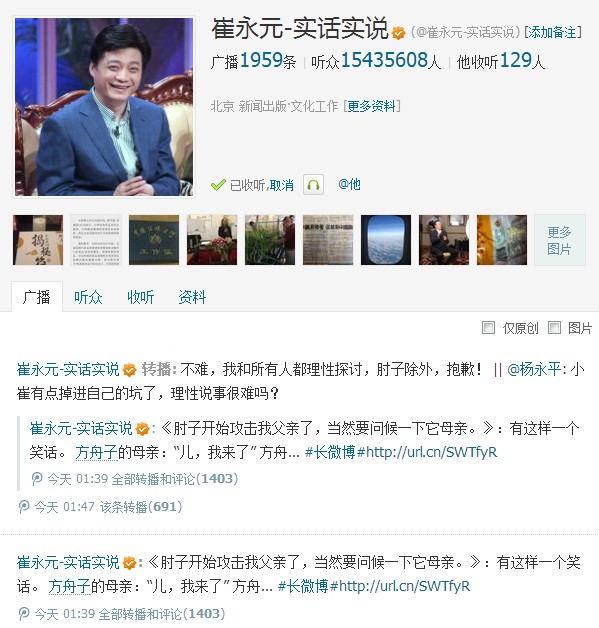Click the headphone listen icon button
The image size is (599, 628).
pos(313,185)
